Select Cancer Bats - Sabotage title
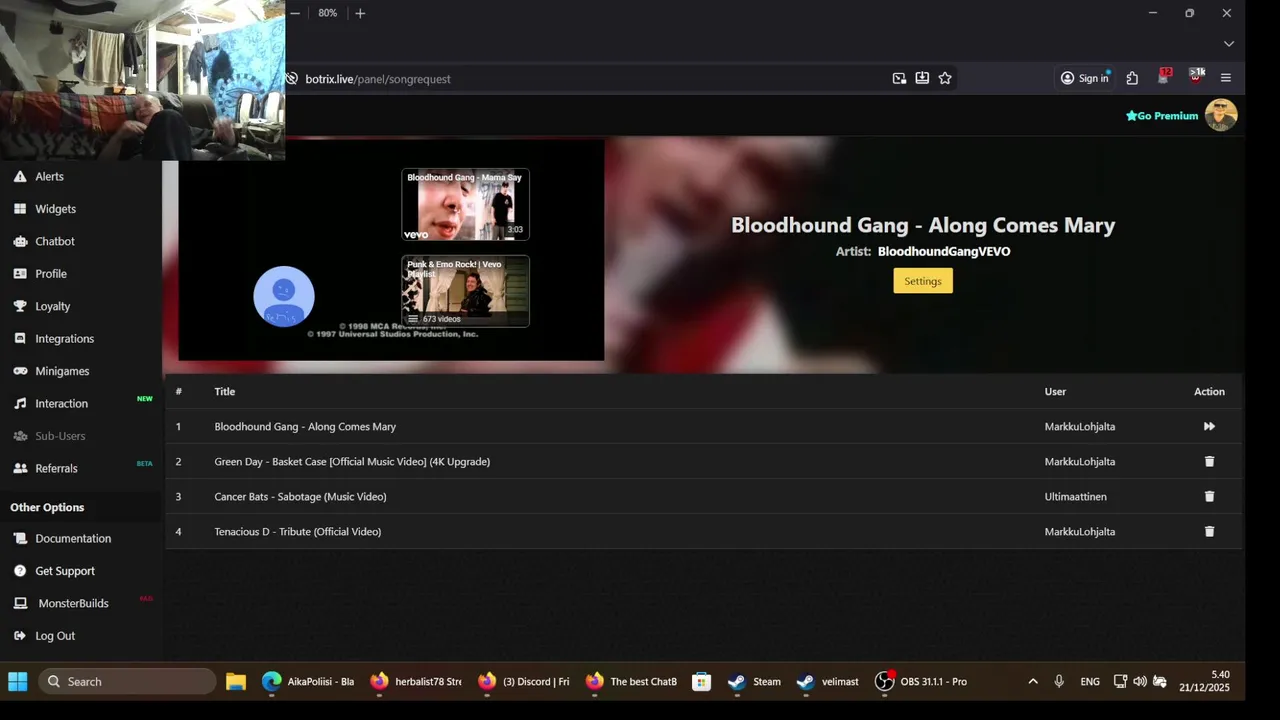Screen dimensions: 1280x720 [300, 496]
